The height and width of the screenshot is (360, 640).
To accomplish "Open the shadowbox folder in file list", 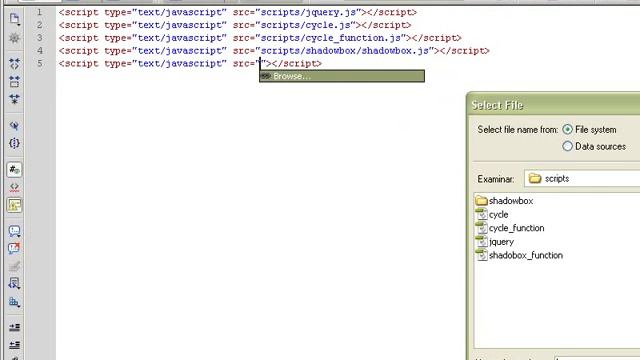I will click(x=511, y=201).
